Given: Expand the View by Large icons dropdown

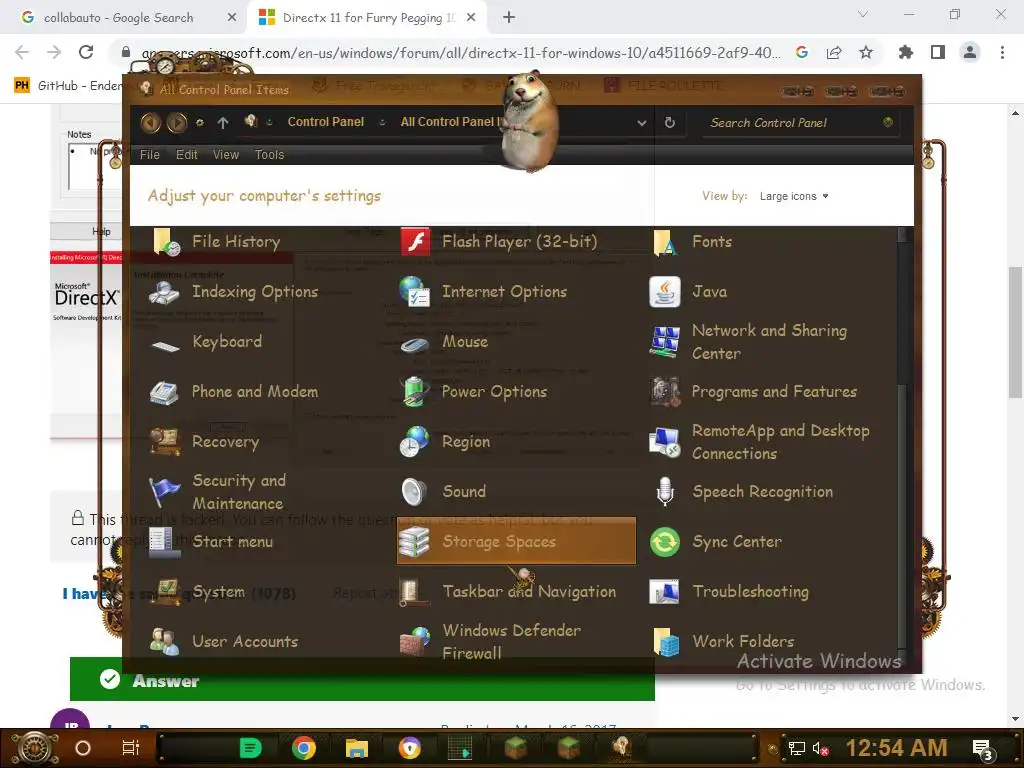Looking at the screenshot, I should 794,196.
